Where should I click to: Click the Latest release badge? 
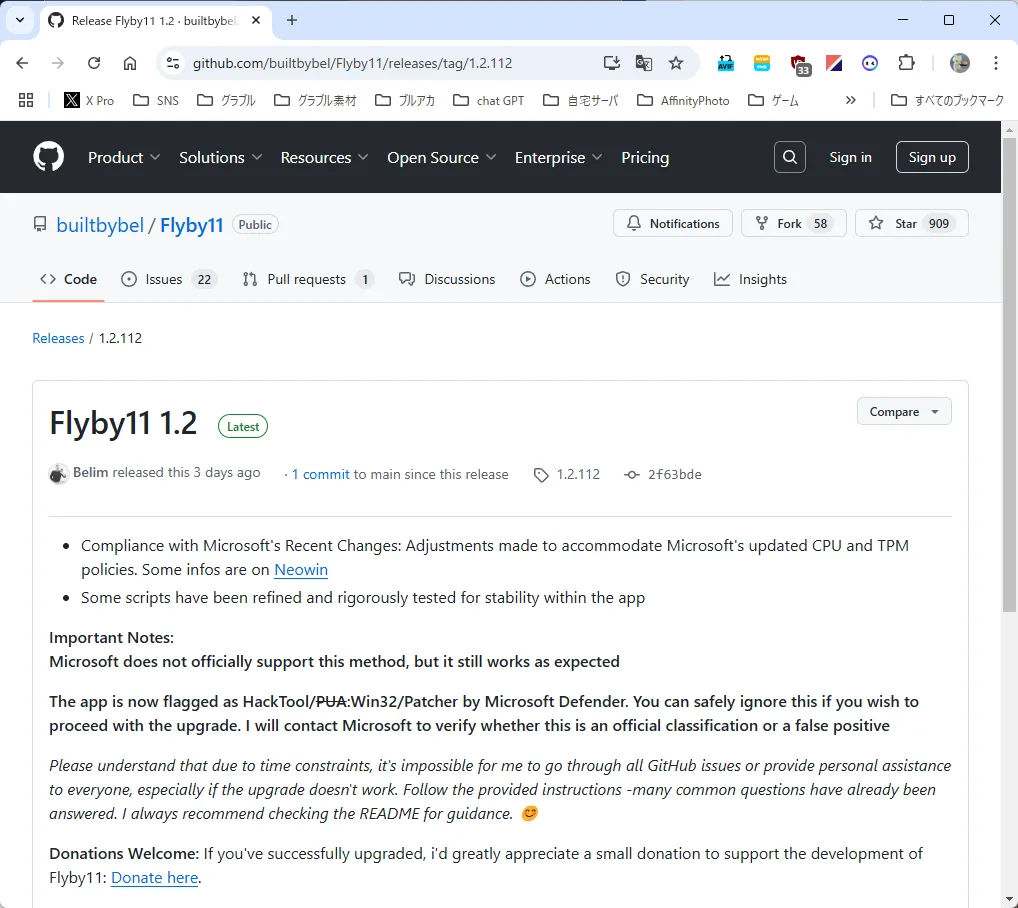click(243, 426)
